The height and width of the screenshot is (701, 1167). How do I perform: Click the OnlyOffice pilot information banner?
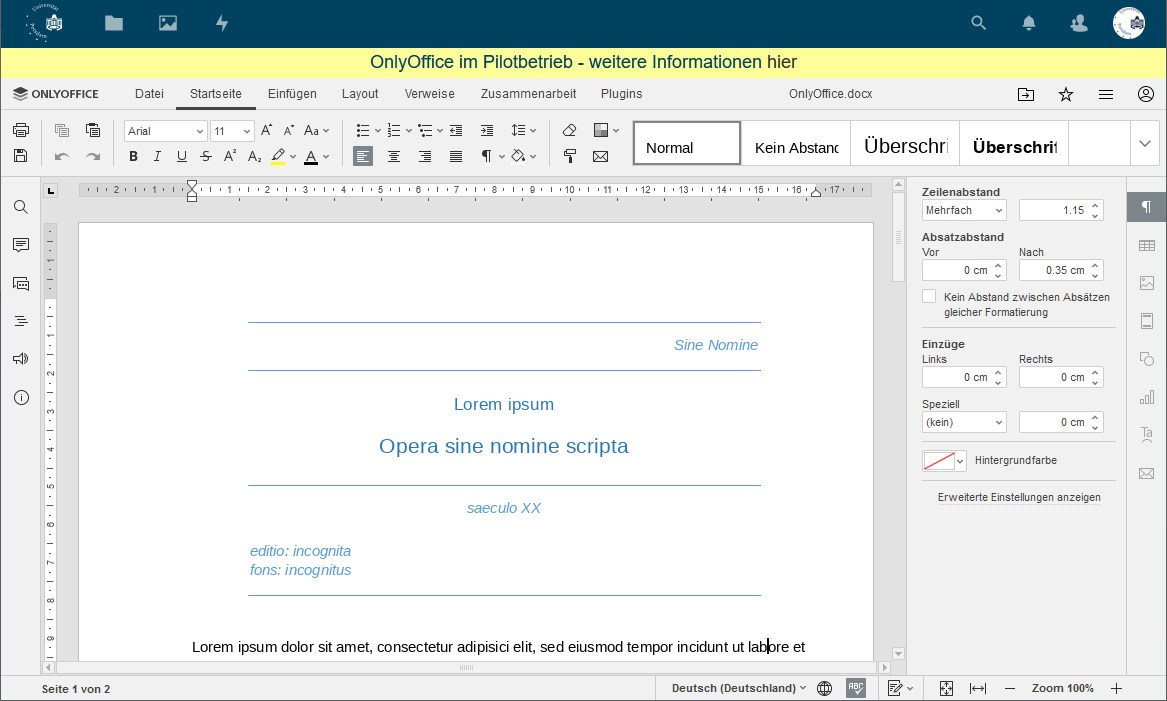[583, 62]
